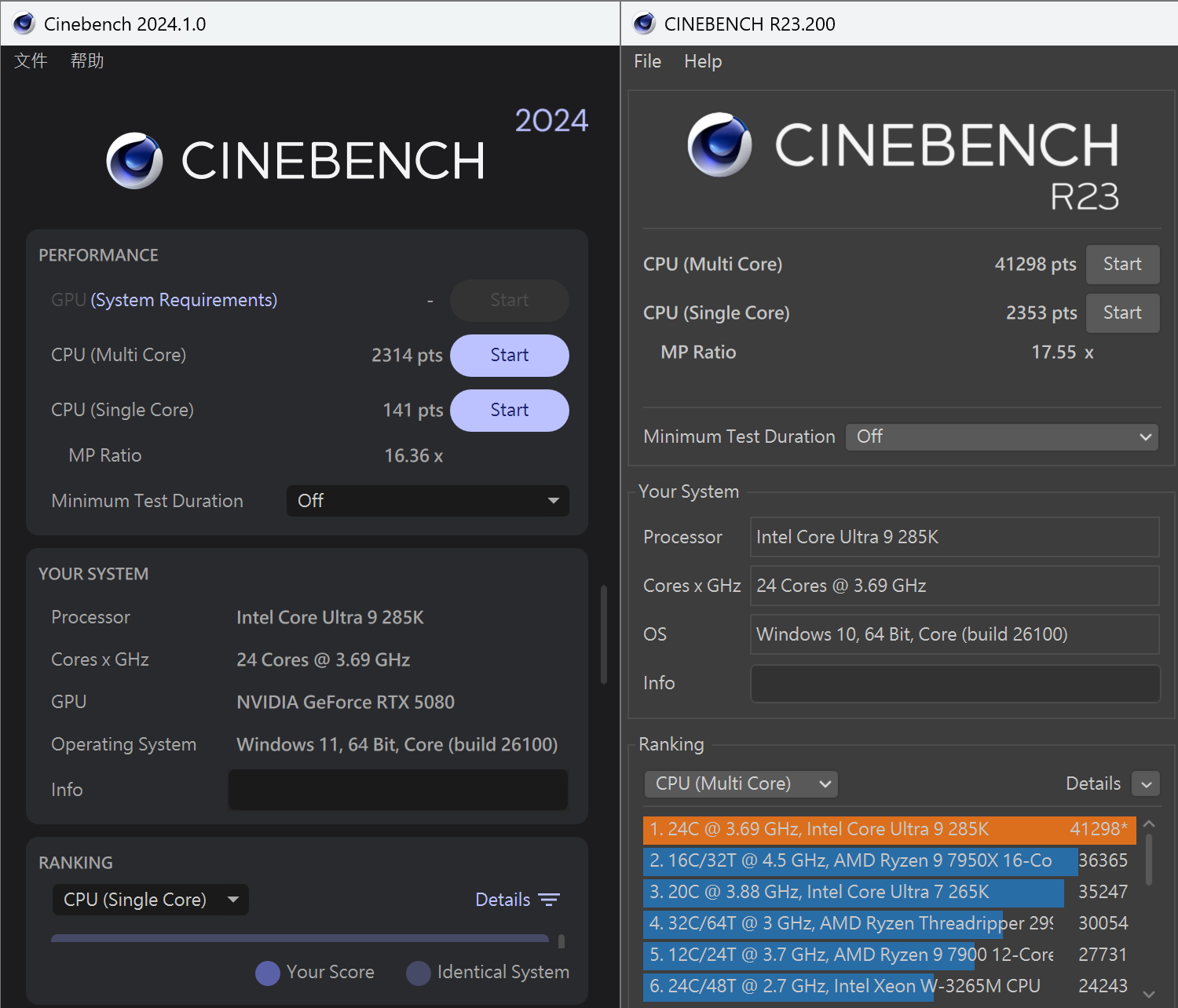Click the Cinebench 2024 vertical scrollbar
Image resolution: width=1178 pixels, height=1008 pixels.
[x=604, y=634]
